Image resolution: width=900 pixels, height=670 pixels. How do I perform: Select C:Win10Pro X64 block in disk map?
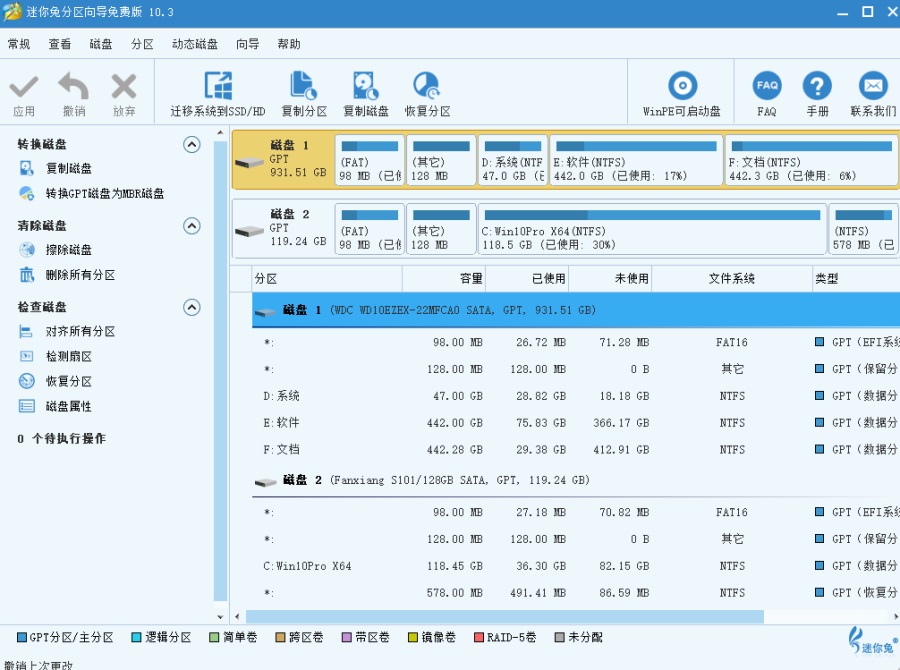coord(652,229)
